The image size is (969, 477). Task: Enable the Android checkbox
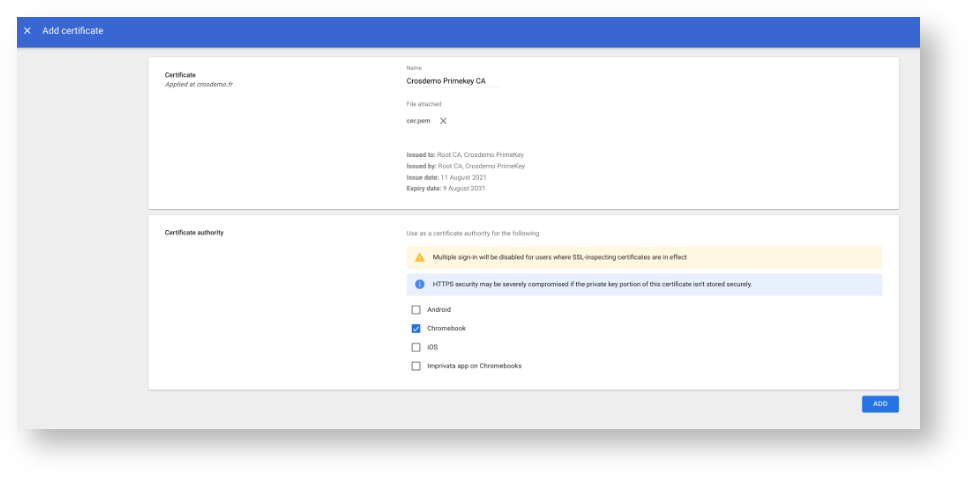(416, 310)
